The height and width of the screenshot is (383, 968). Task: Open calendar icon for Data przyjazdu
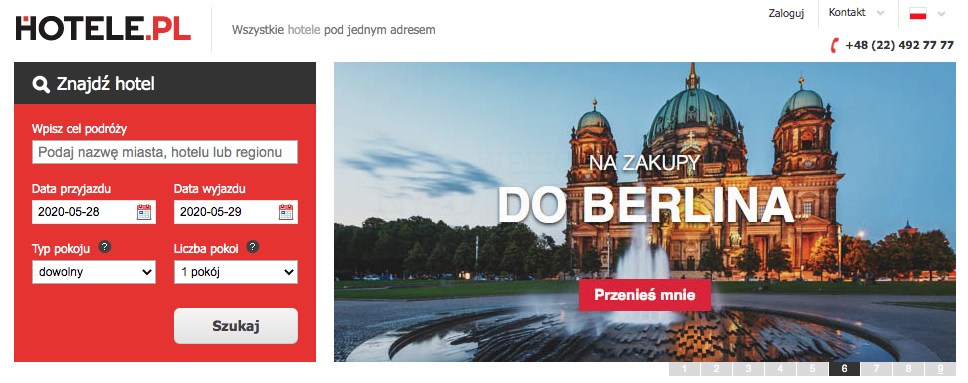[x=143, y=212]
